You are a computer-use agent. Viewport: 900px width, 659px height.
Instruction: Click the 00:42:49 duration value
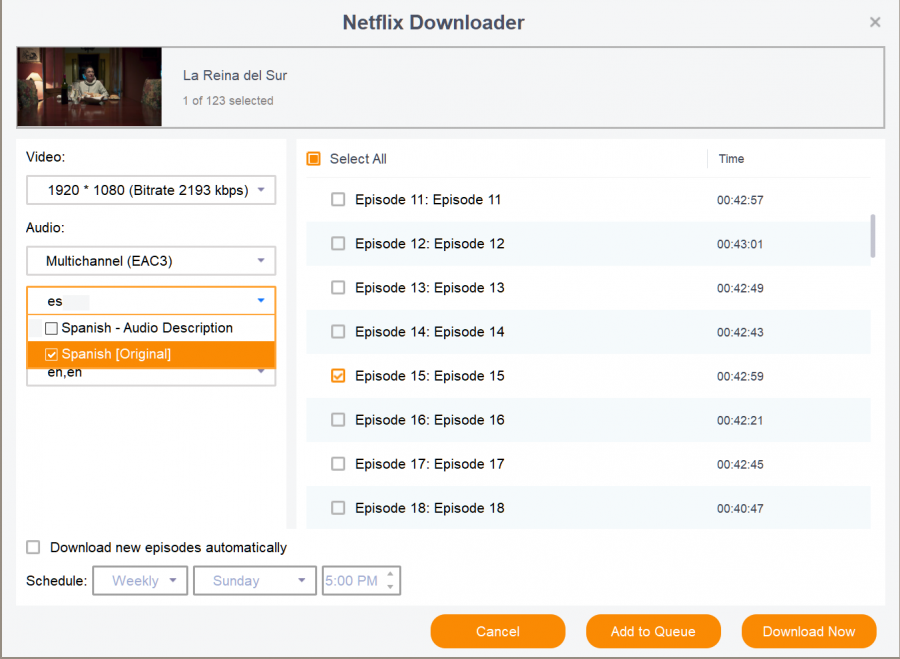click(x=740, y=288)
